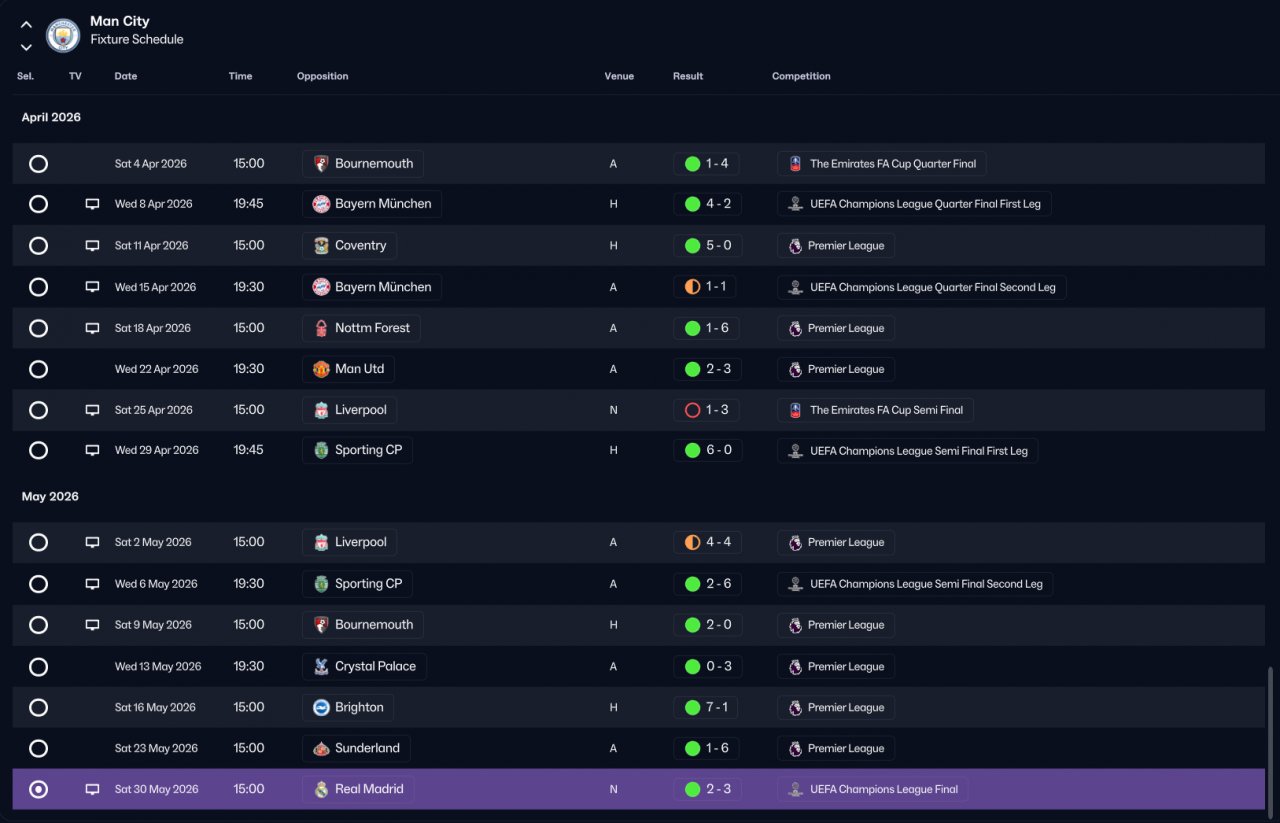Go to next club with down chevron
Viewport: 1280px width, 823px height.
coord(26,47)
